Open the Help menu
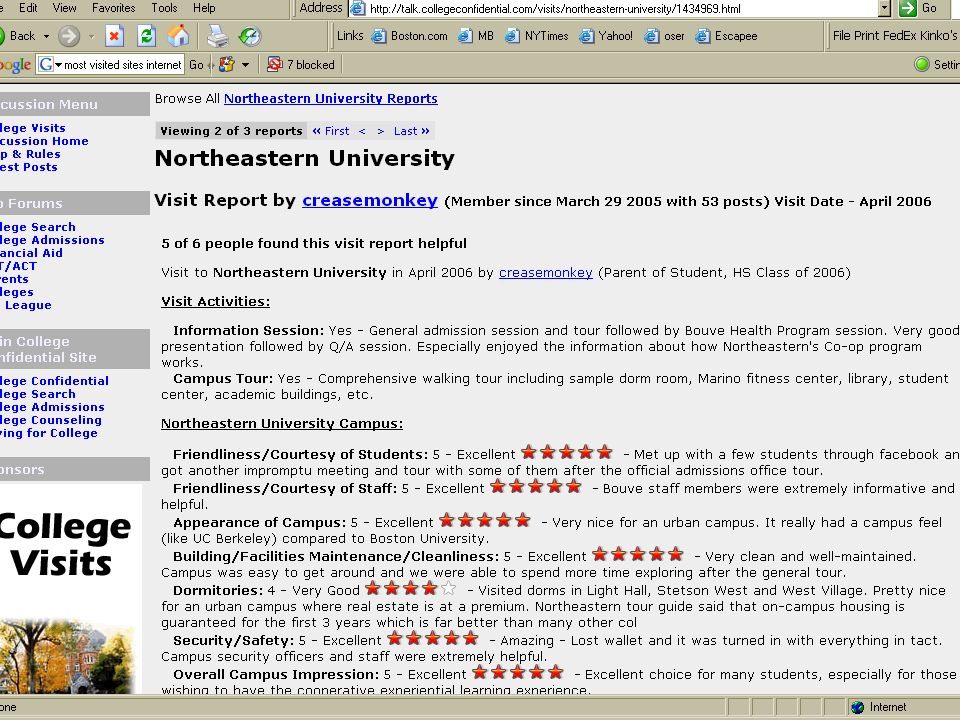This screenshot has width=960, height=720. pos(204,8)
